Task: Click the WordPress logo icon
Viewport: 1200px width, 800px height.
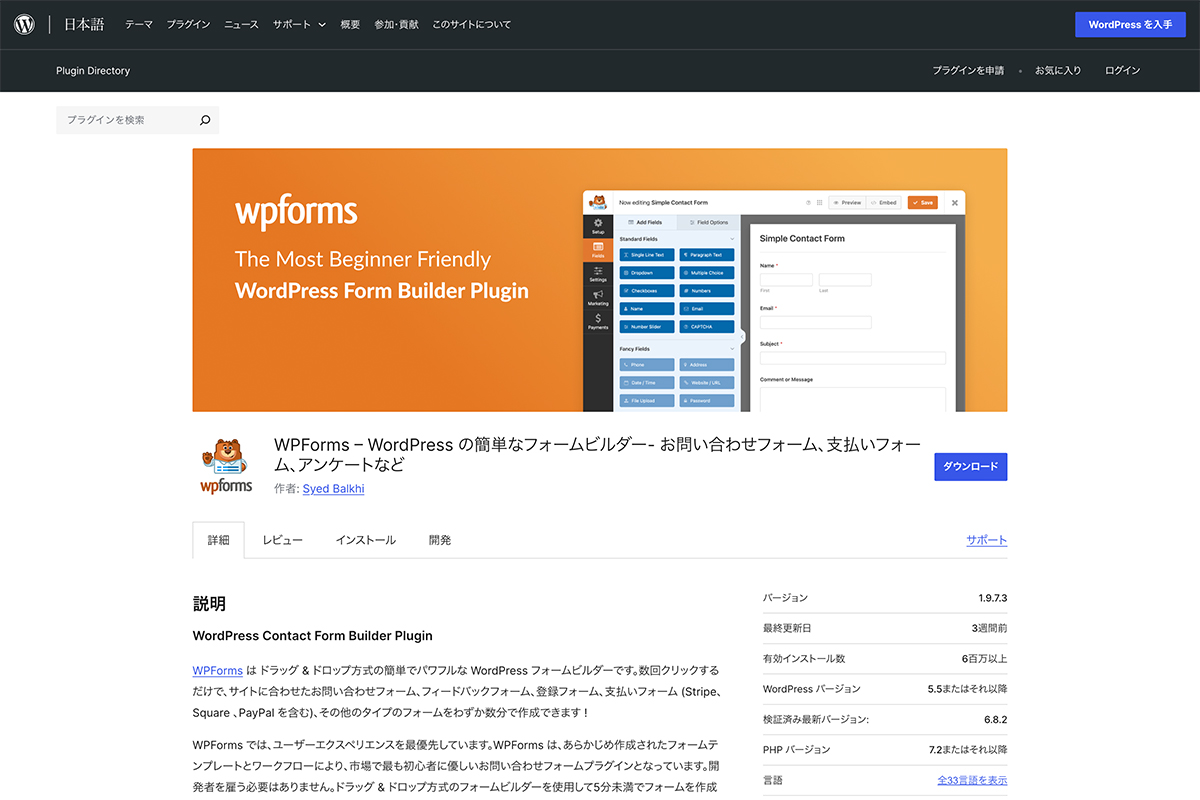Action: click(24, 24)
